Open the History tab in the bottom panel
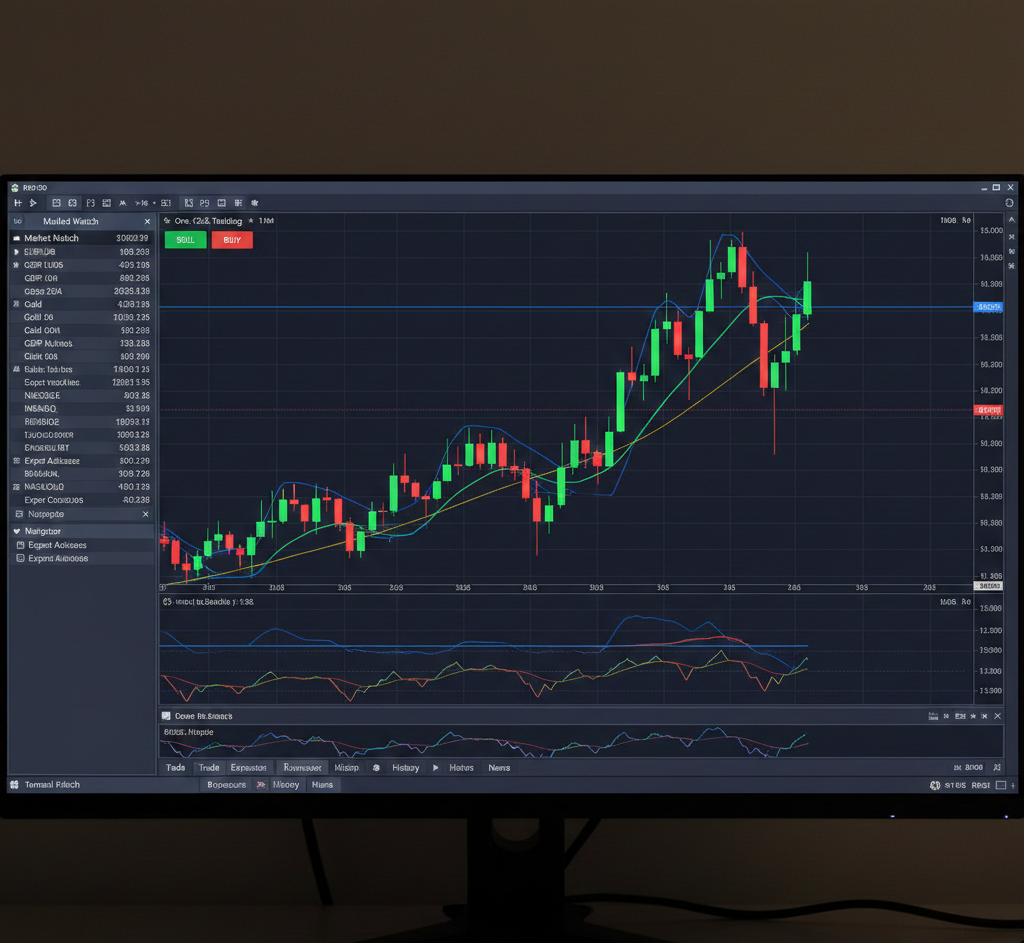This screenshot has width=1024, height=943. click(405, 768)
